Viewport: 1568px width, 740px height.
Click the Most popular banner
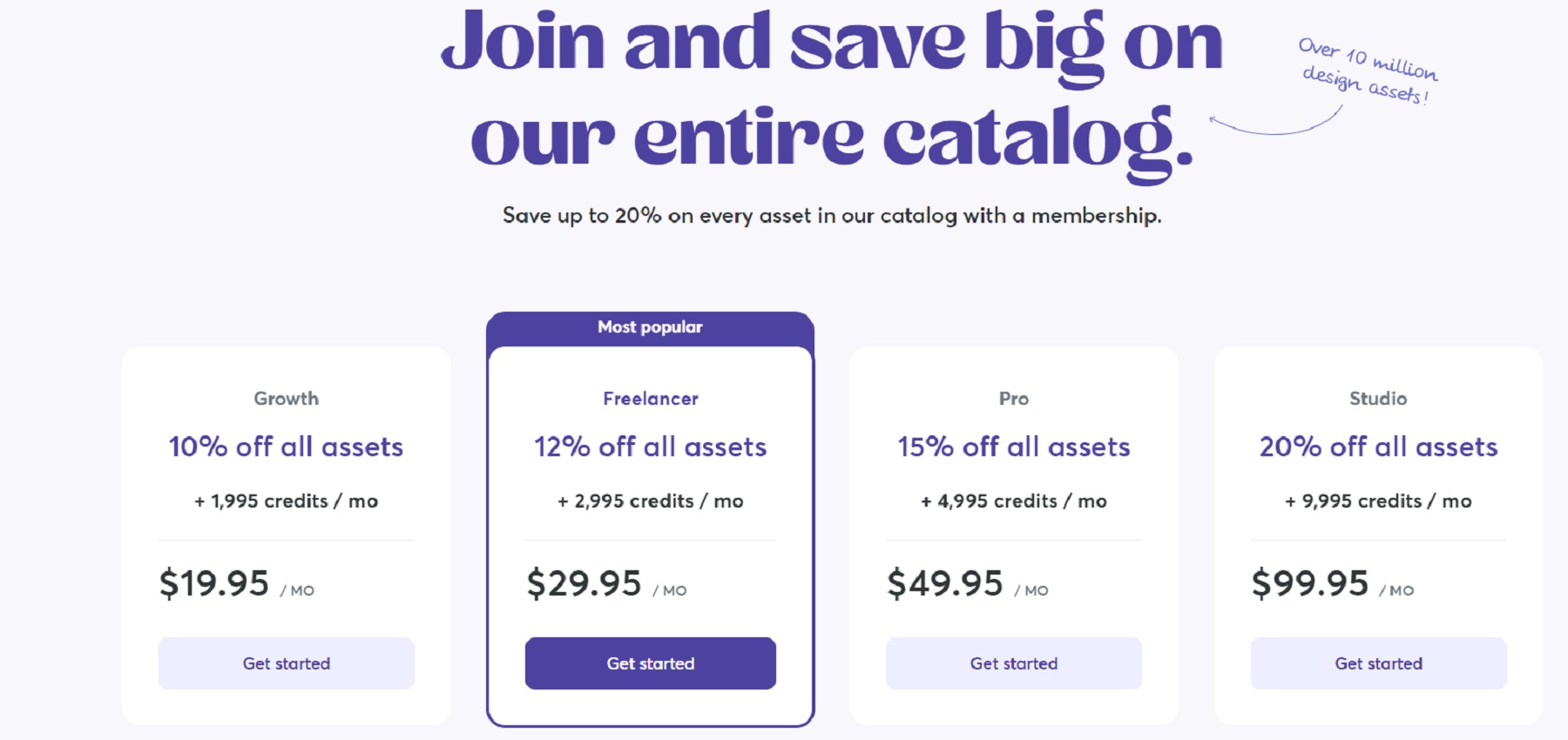650,328
